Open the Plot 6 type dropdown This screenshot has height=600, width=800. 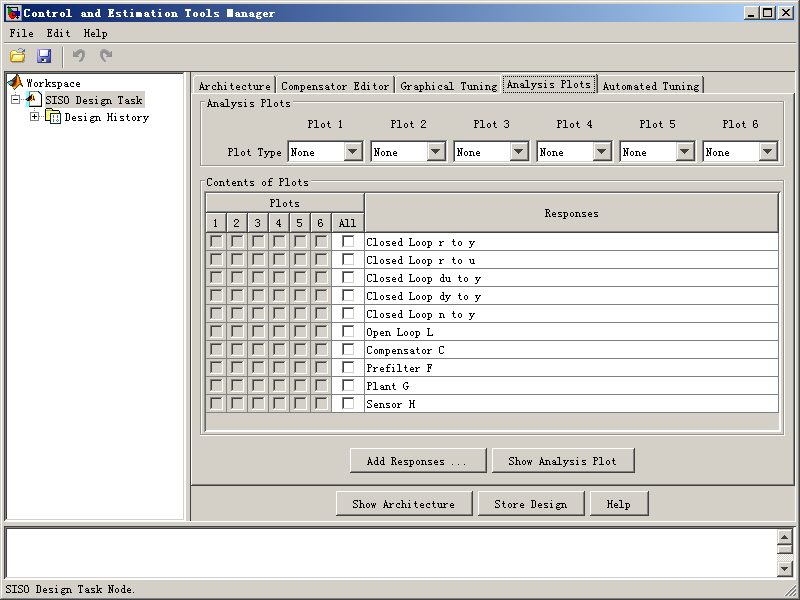[x=768, y=152]
